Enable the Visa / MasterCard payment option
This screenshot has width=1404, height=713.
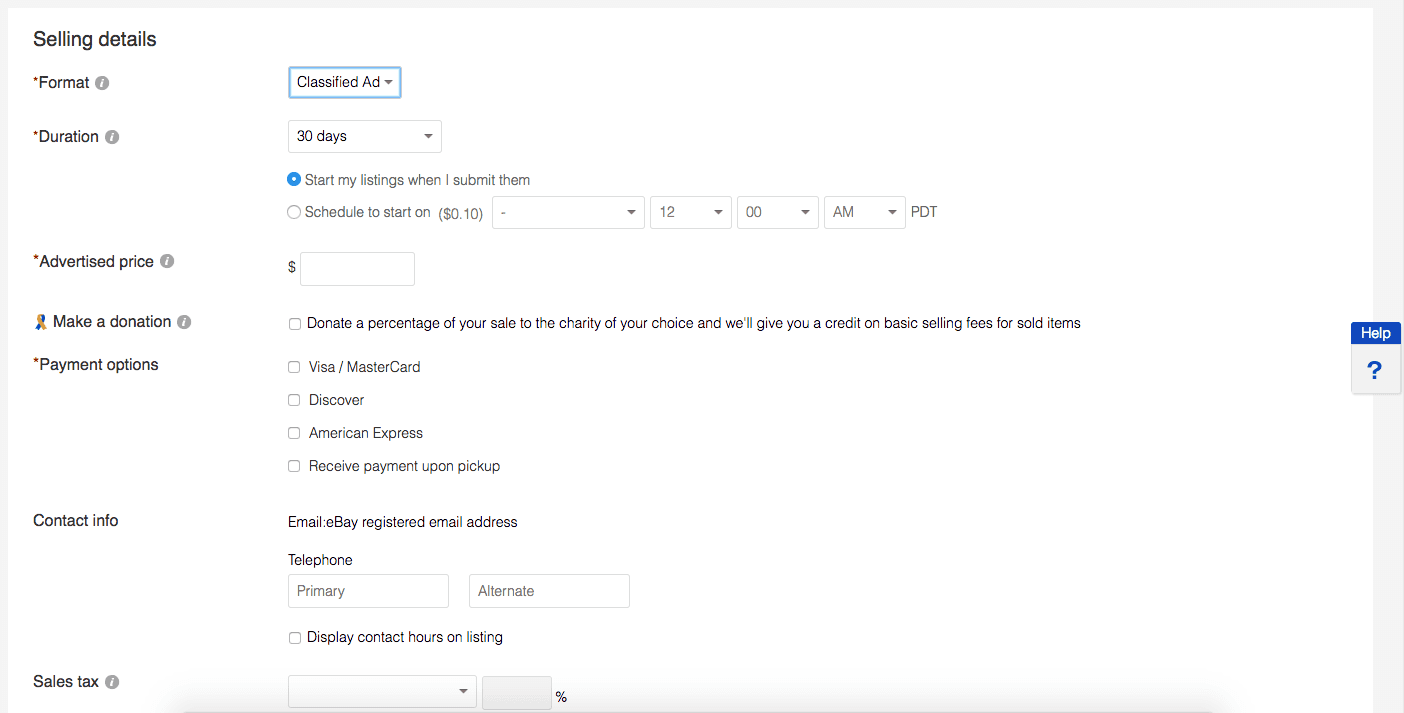[x=294, y=367]
